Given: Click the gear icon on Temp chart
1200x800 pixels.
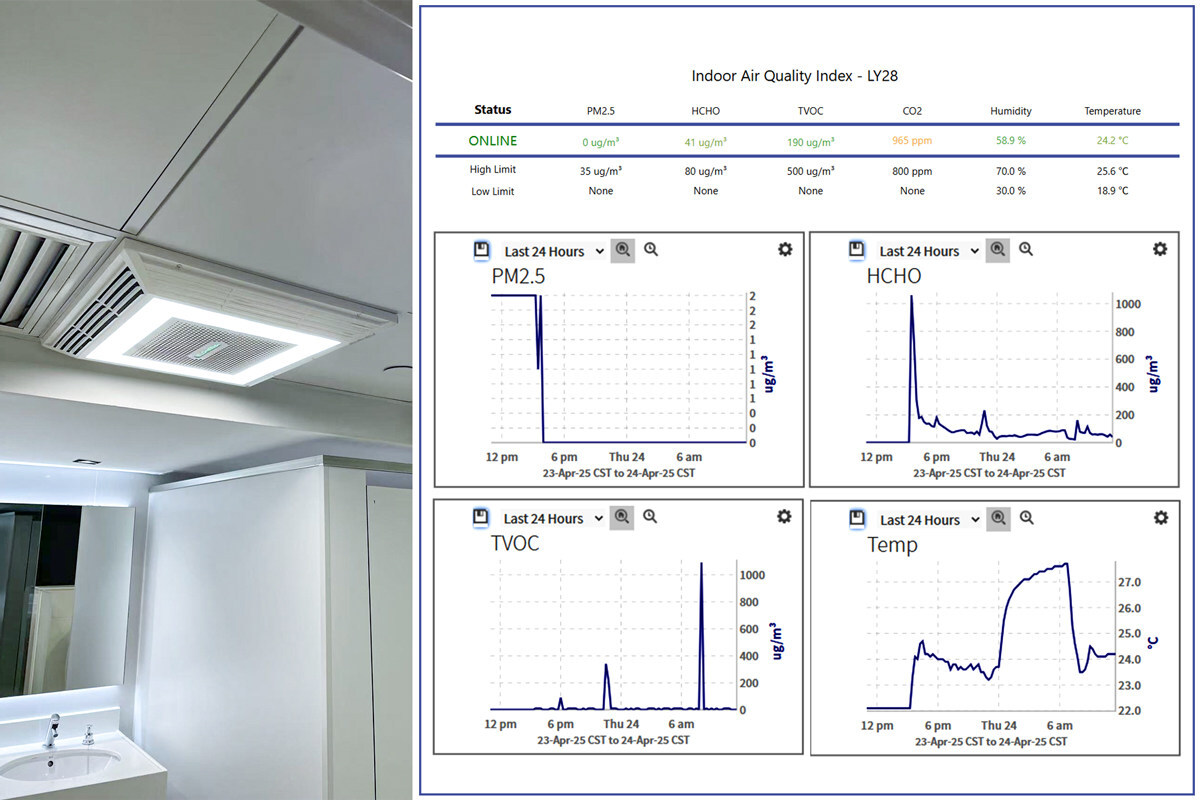Looking at the screenshot, I should [1160, 518].
